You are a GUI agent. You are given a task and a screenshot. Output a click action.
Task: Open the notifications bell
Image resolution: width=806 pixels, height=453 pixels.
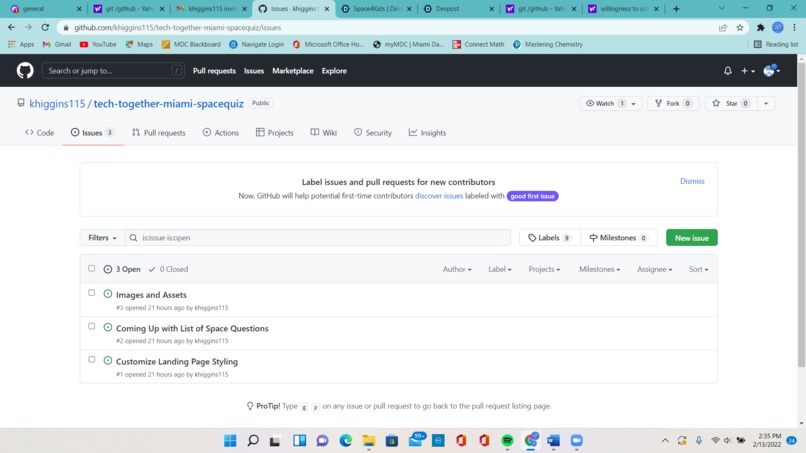click(727, 71)
